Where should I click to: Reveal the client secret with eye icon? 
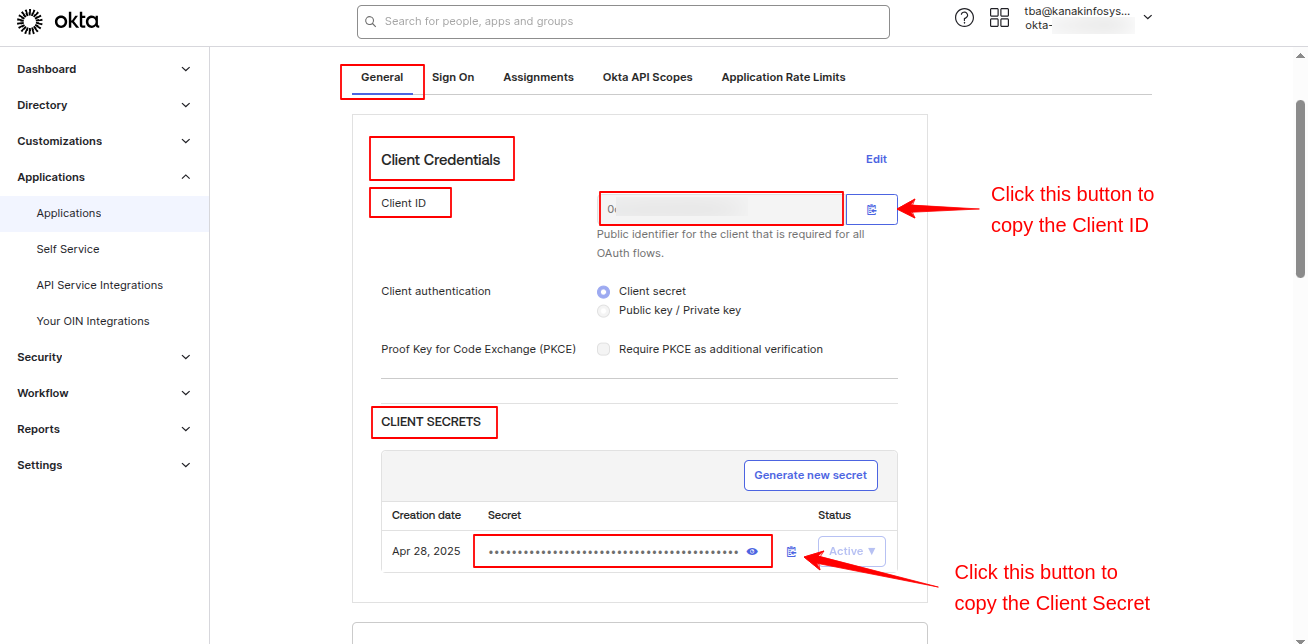[752, 551]
